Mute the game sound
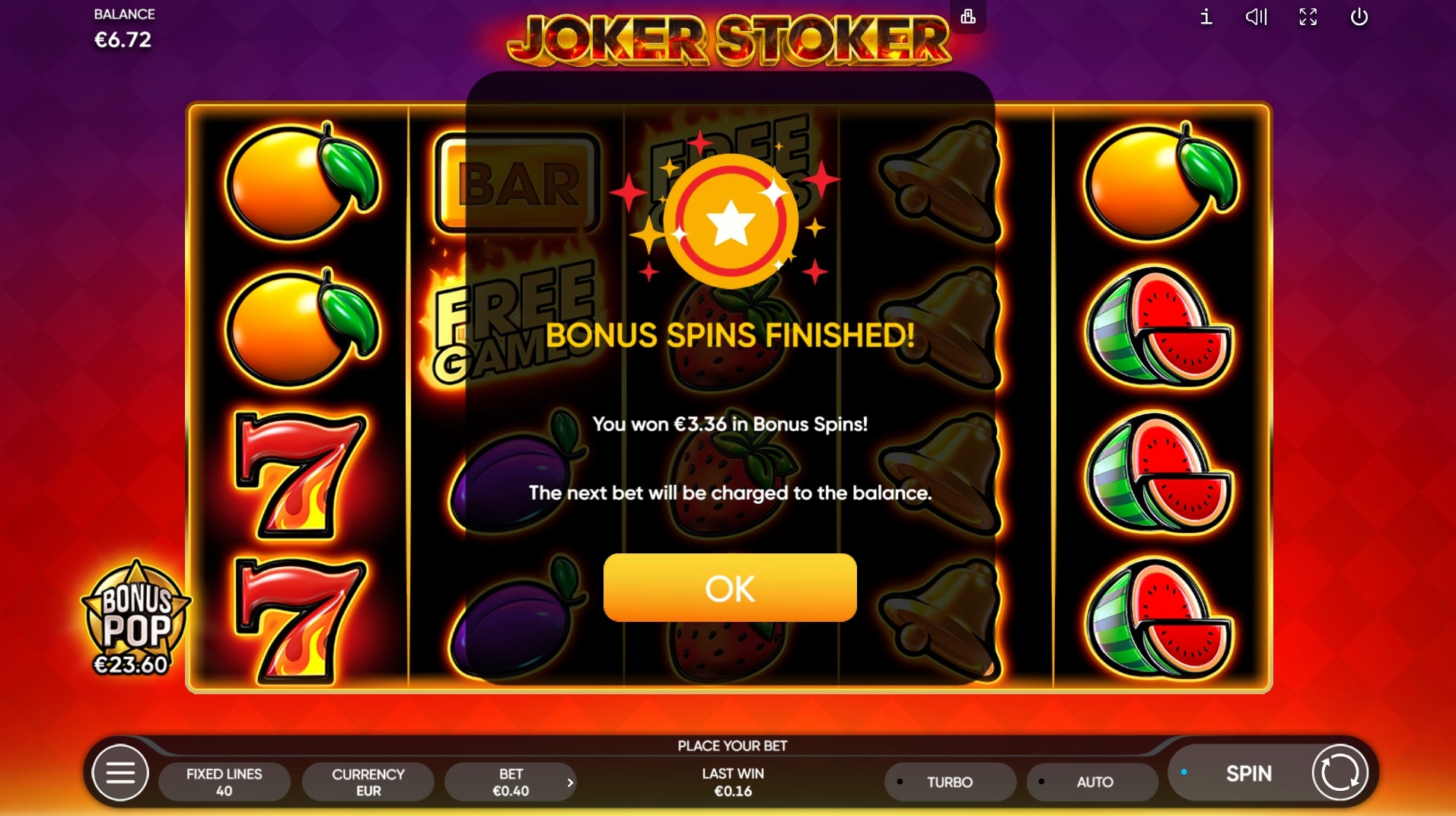The height and width of the screenshot is (816, 1456). 1256,17
